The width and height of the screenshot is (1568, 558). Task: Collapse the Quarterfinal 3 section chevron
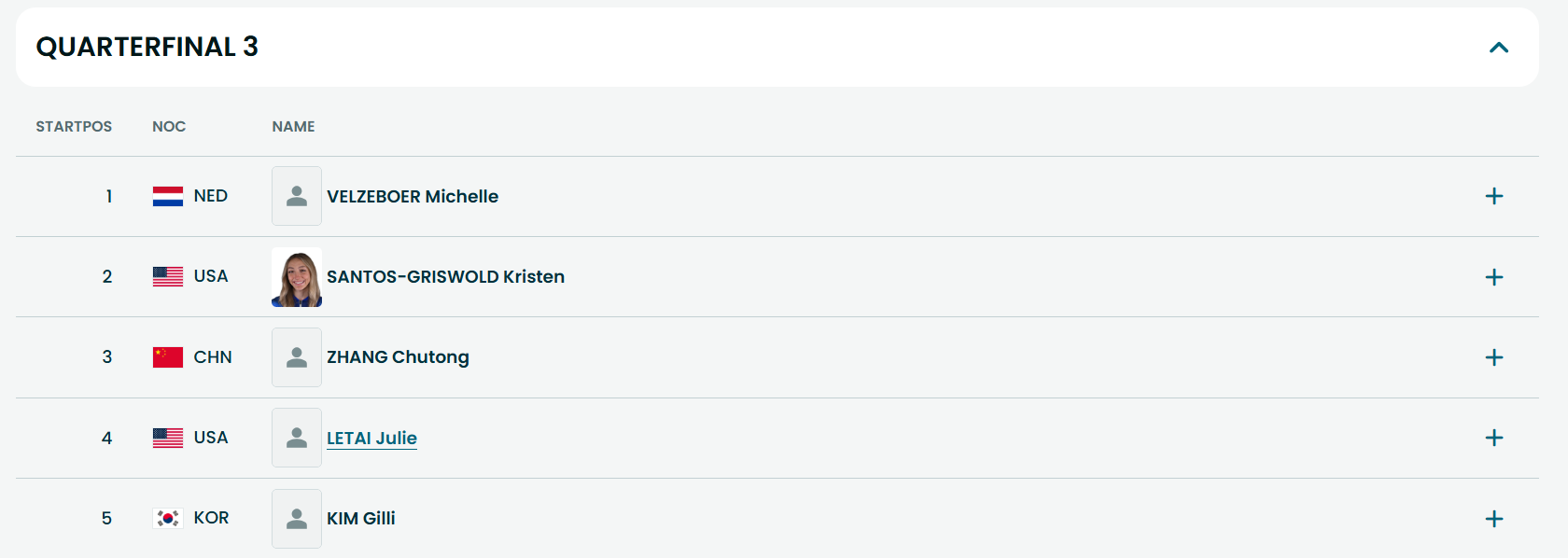[x=1498, y=48]
